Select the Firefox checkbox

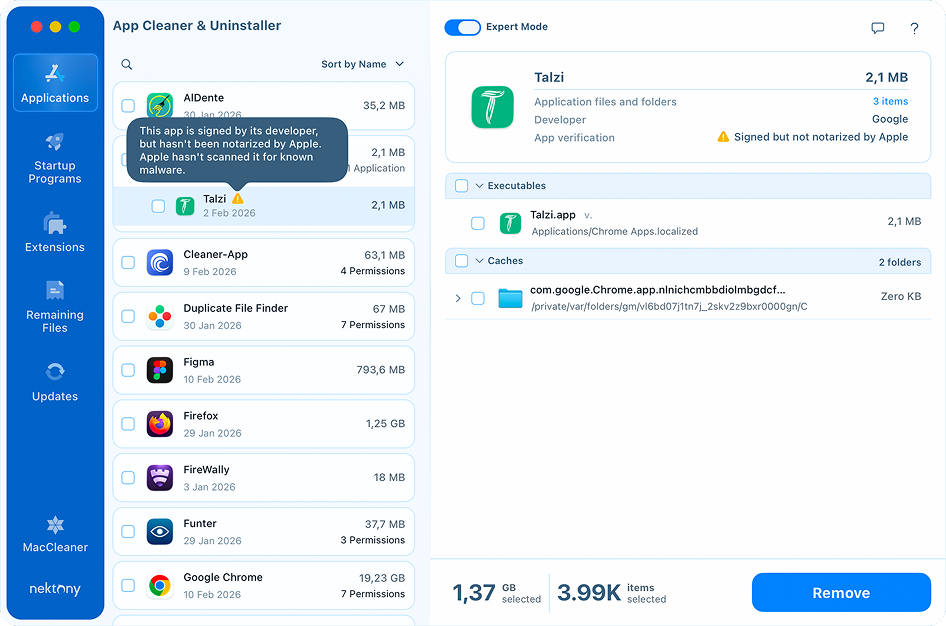point(128,423)
